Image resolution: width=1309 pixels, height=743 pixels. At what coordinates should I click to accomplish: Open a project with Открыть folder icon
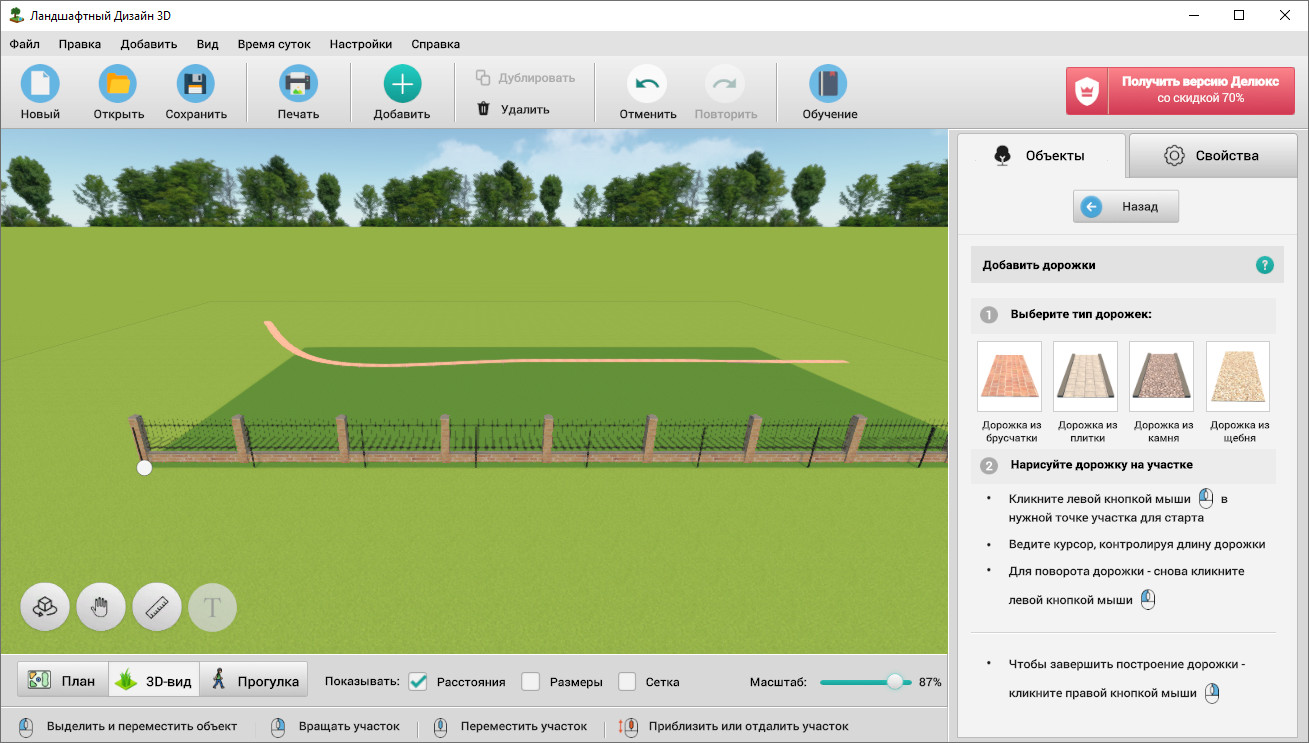tap(118, 84)
